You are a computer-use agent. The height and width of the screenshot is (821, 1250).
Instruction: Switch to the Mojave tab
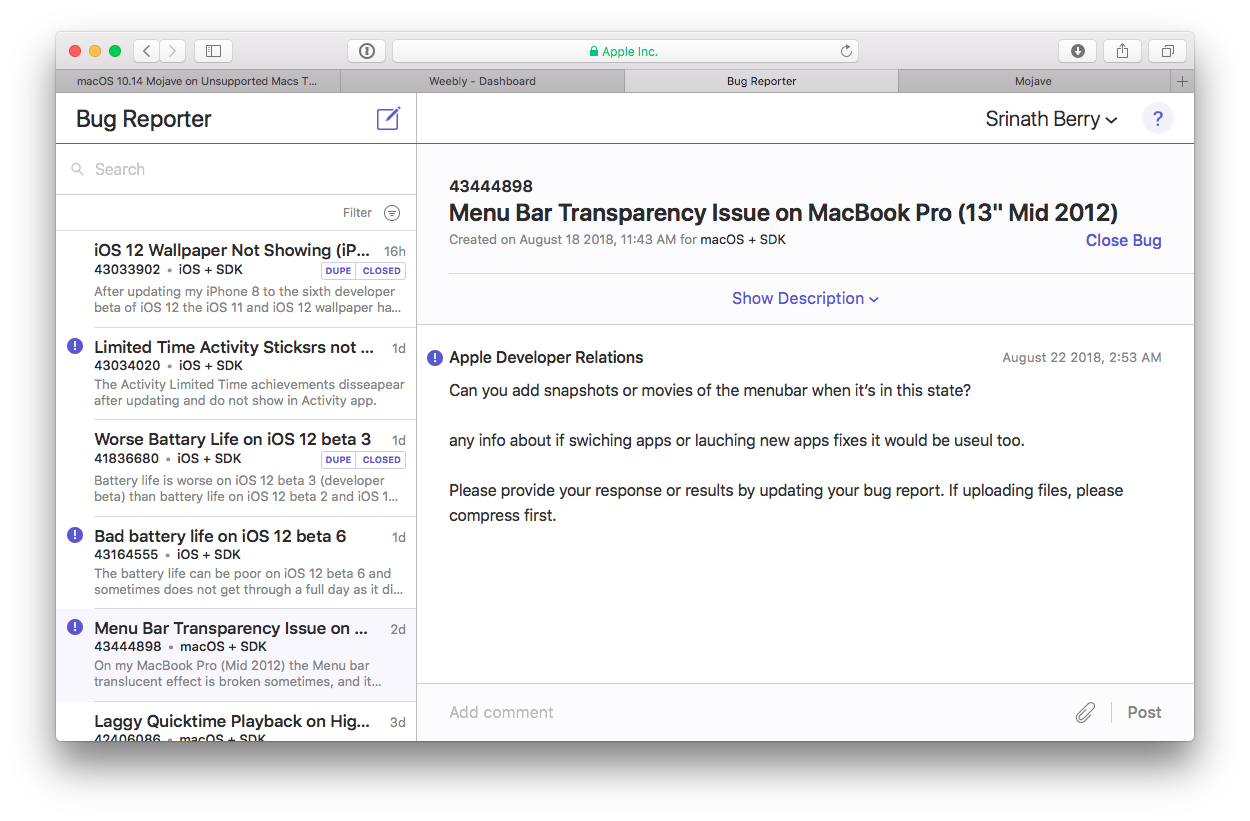tap(1035, 81)
